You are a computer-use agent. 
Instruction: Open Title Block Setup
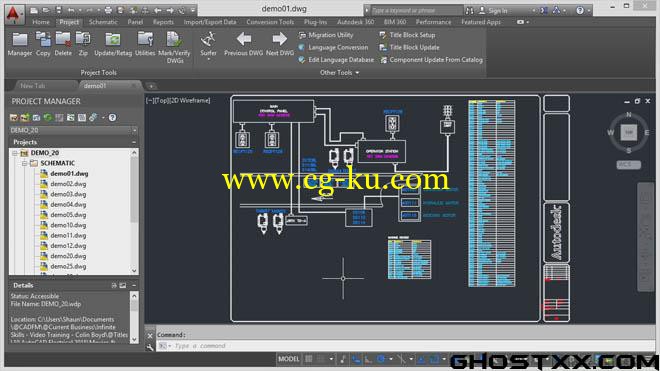point(407,35)
